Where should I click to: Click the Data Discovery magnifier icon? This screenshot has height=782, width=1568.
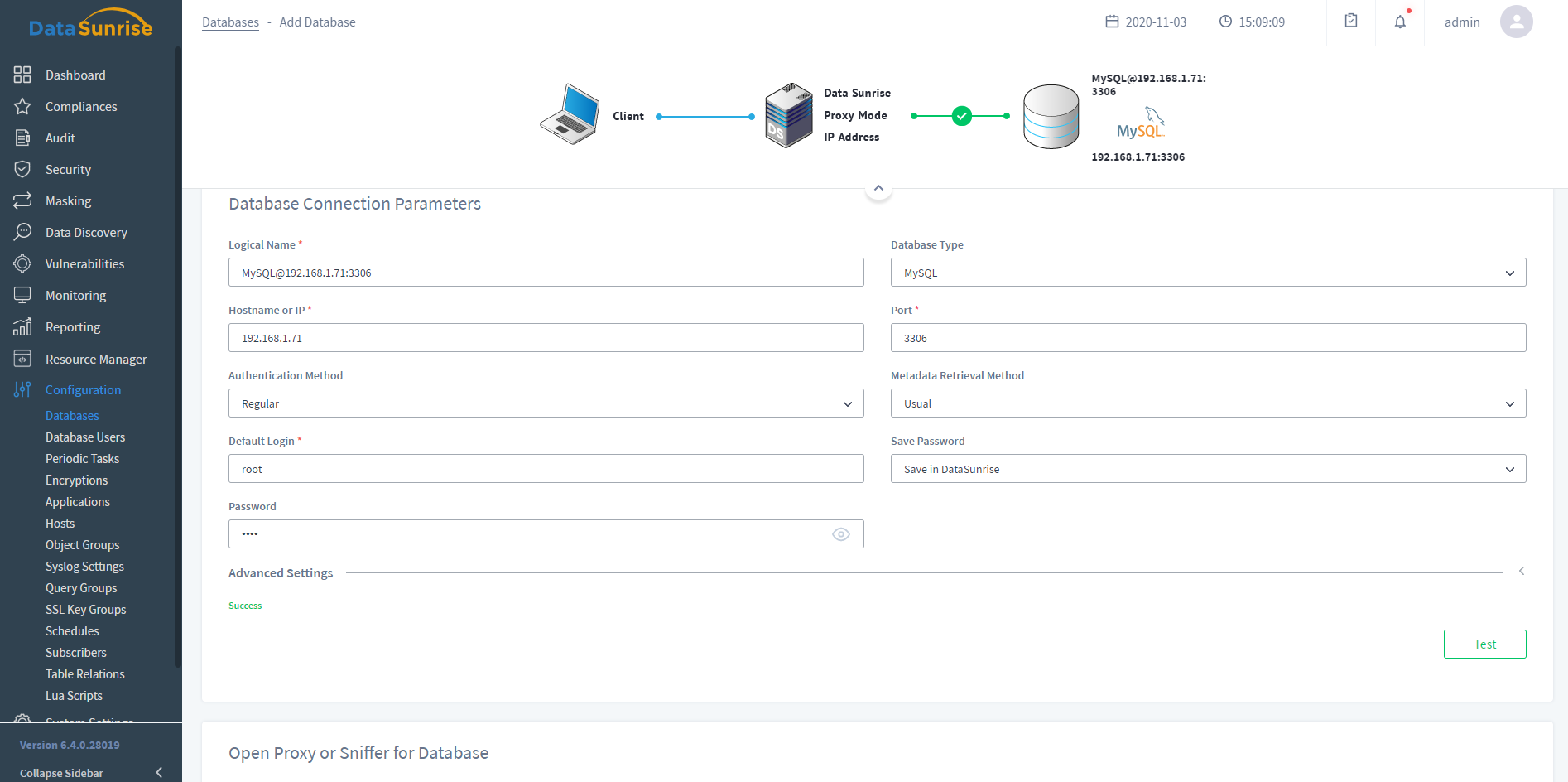click(x=22, y=232)
